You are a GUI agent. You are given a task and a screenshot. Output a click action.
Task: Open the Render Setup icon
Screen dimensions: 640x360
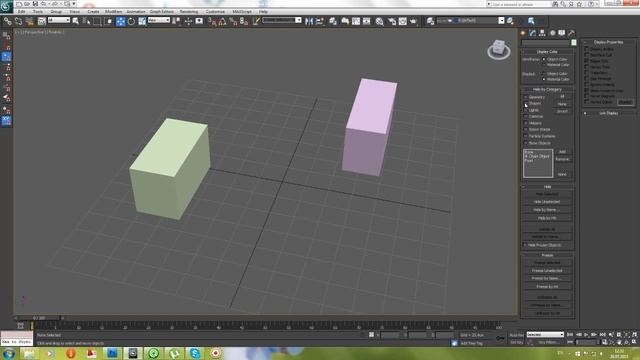[x=392, y=21]
